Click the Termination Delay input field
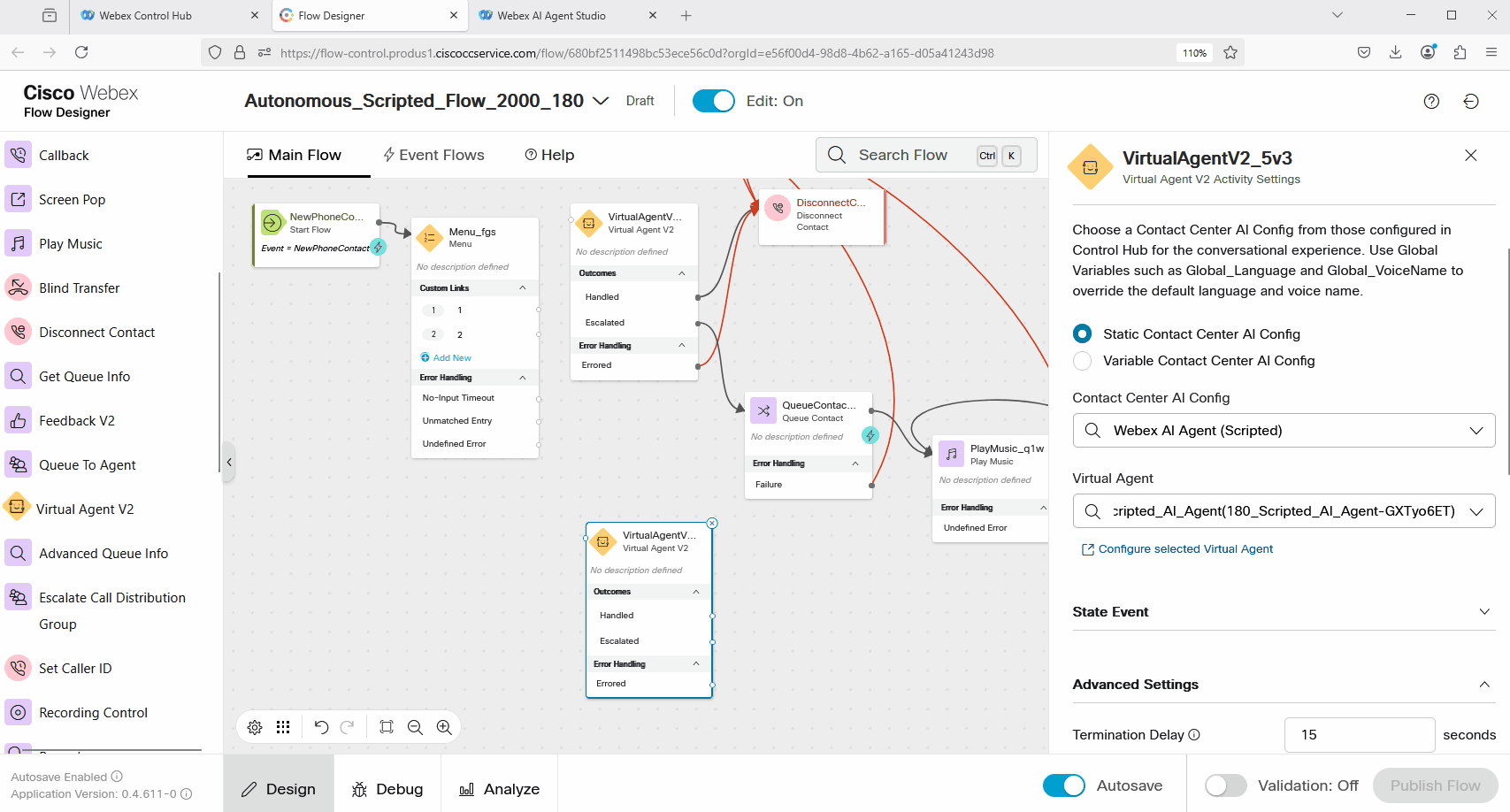 [x=1359, y=735]
